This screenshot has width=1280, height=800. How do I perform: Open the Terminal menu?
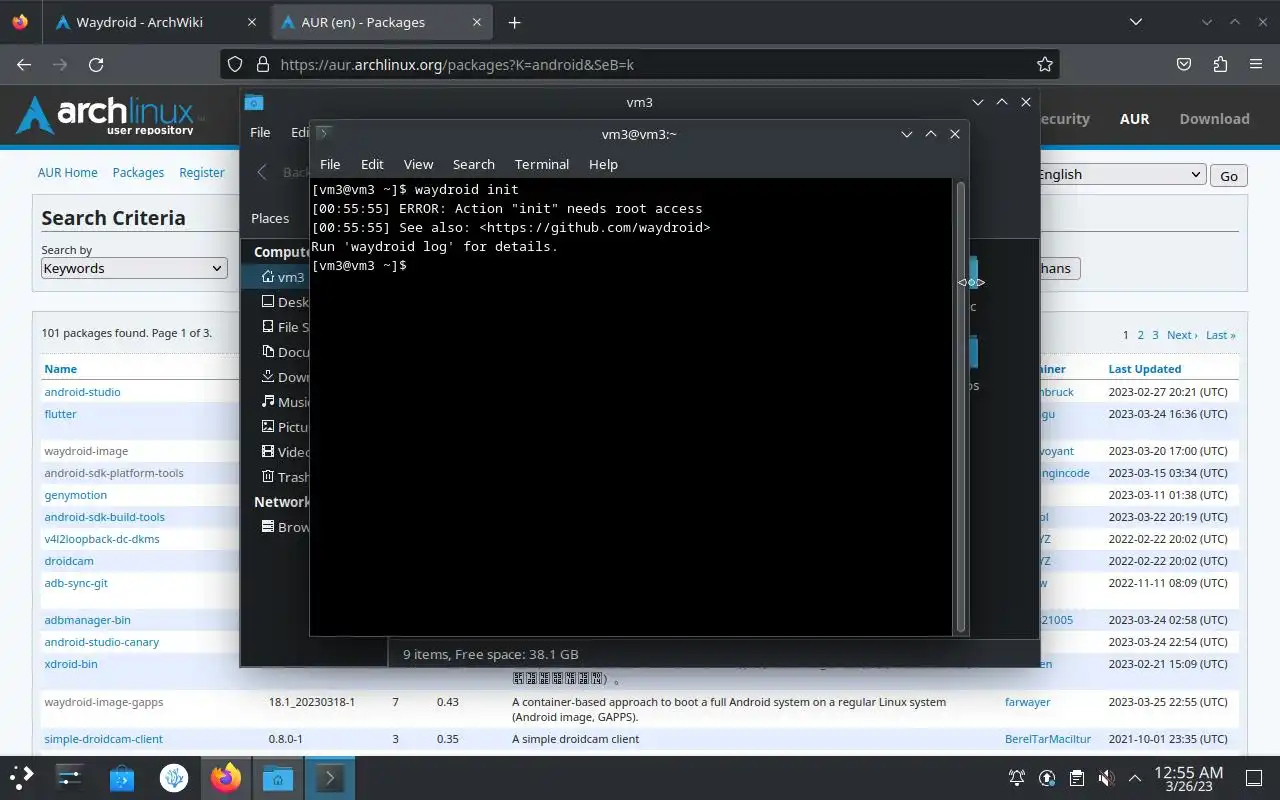pyautogui.click(x=542, y=164)
